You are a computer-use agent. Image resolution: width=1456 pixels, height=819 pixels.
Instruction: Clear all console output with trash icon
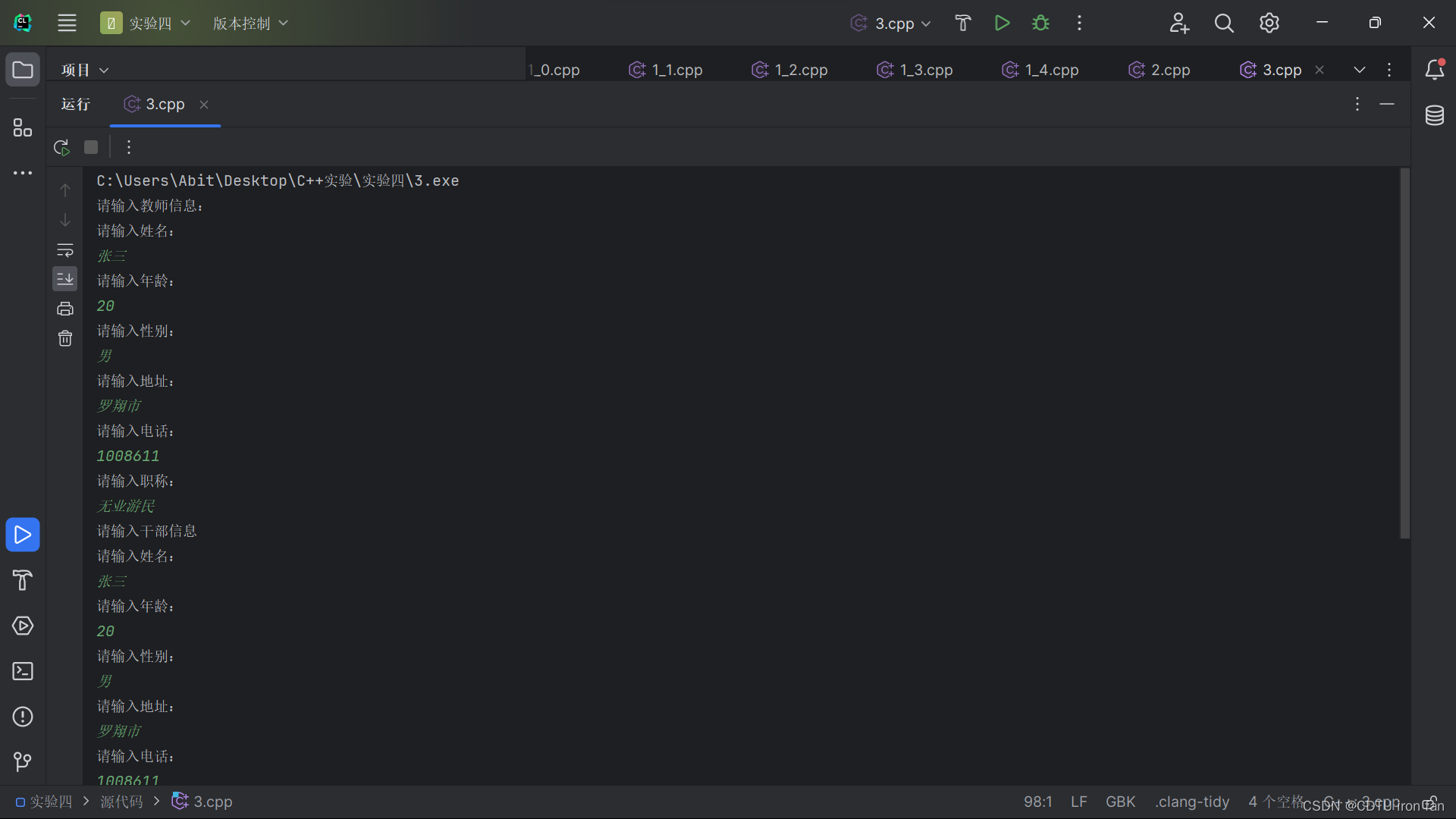(x=65, y=338)
